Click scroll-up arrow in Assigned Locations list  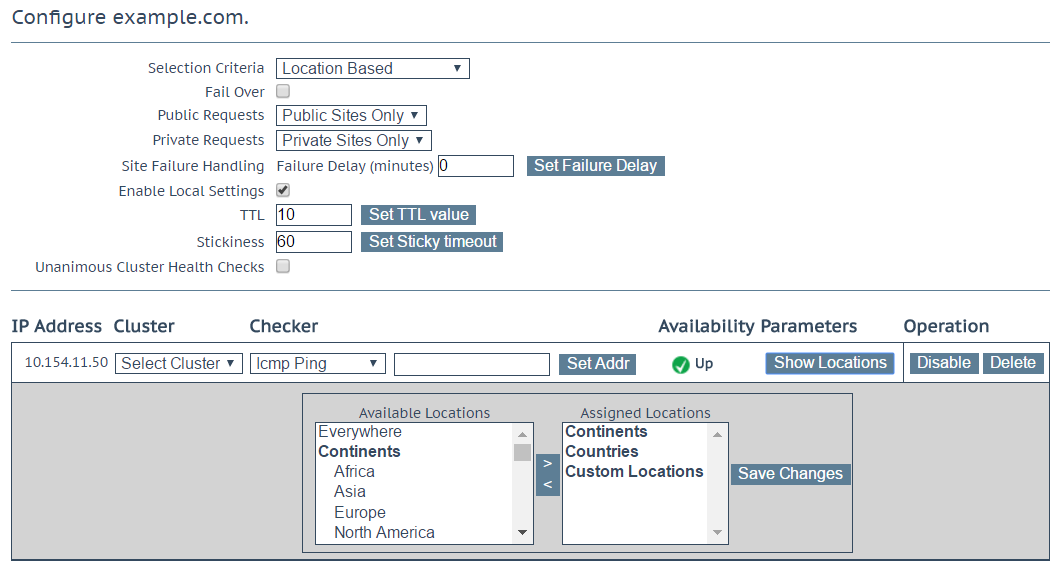click(x=717, y=434)
